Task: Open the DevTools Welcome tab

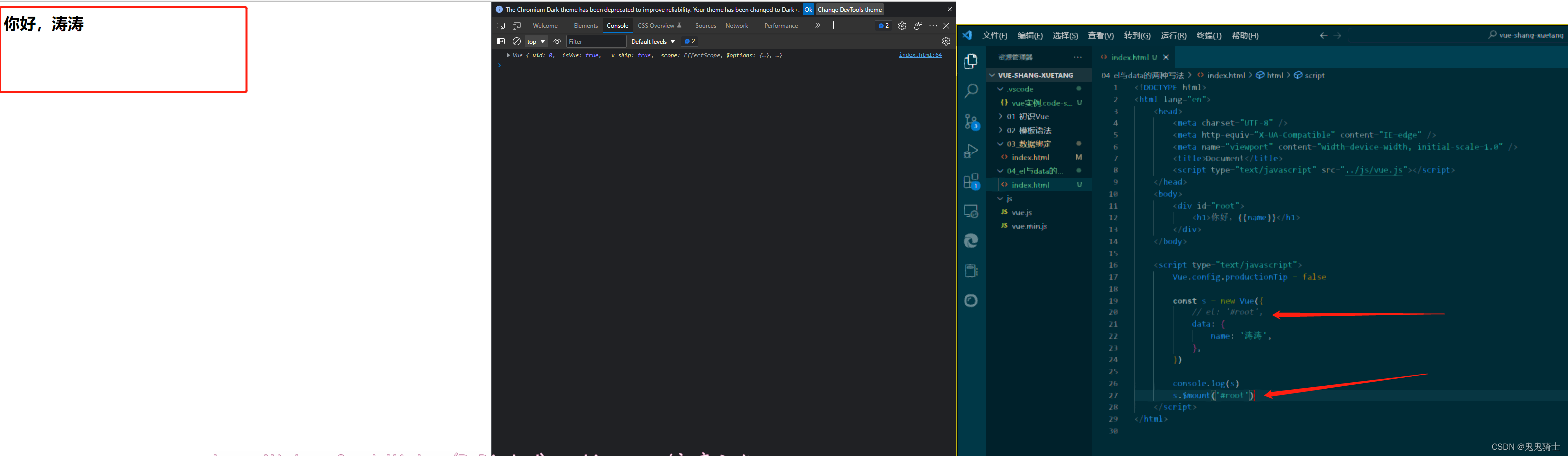Action: point(545,25)
